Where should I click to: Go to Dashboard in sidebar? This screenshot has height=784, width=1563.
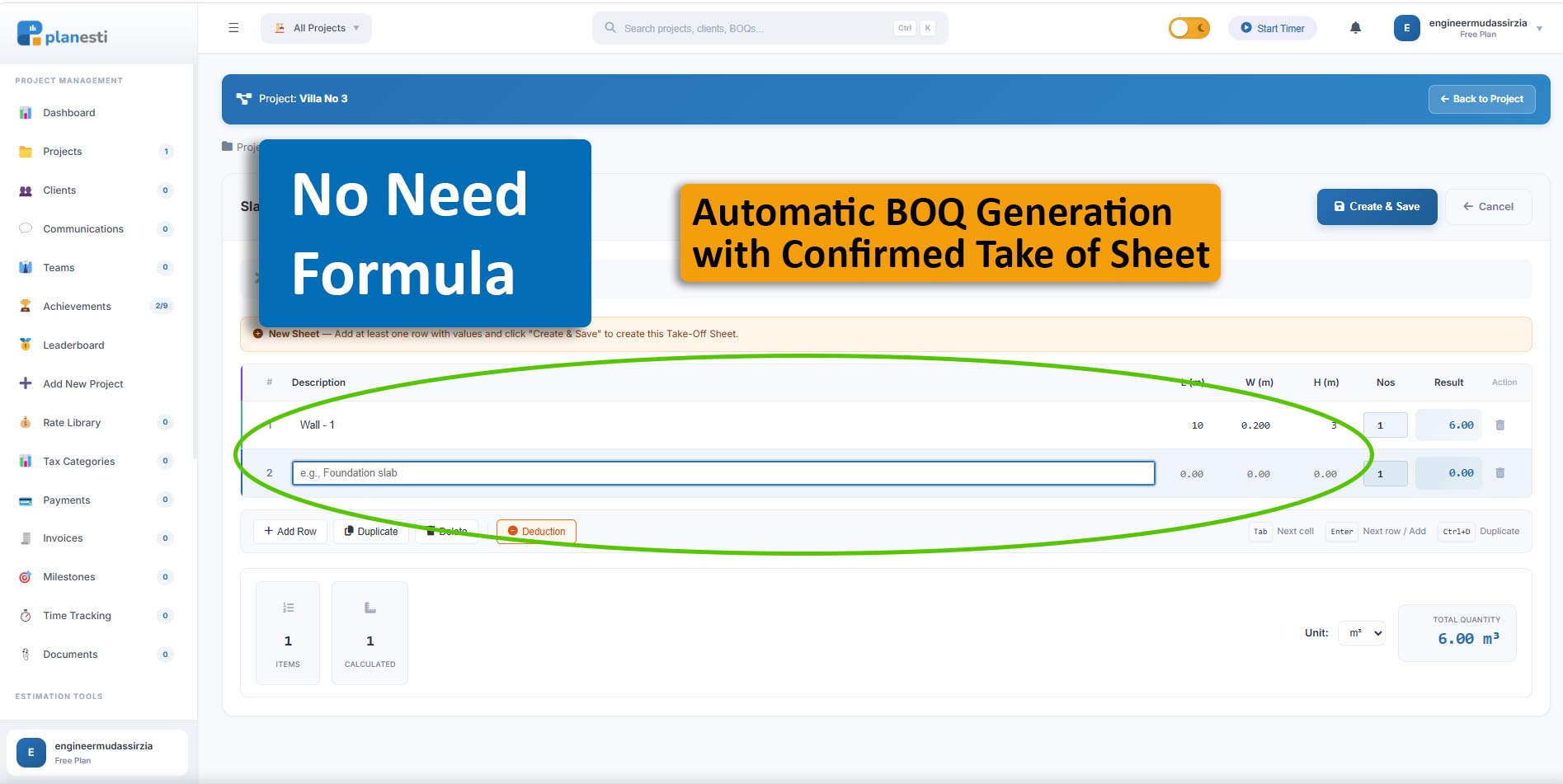[69, 113]
